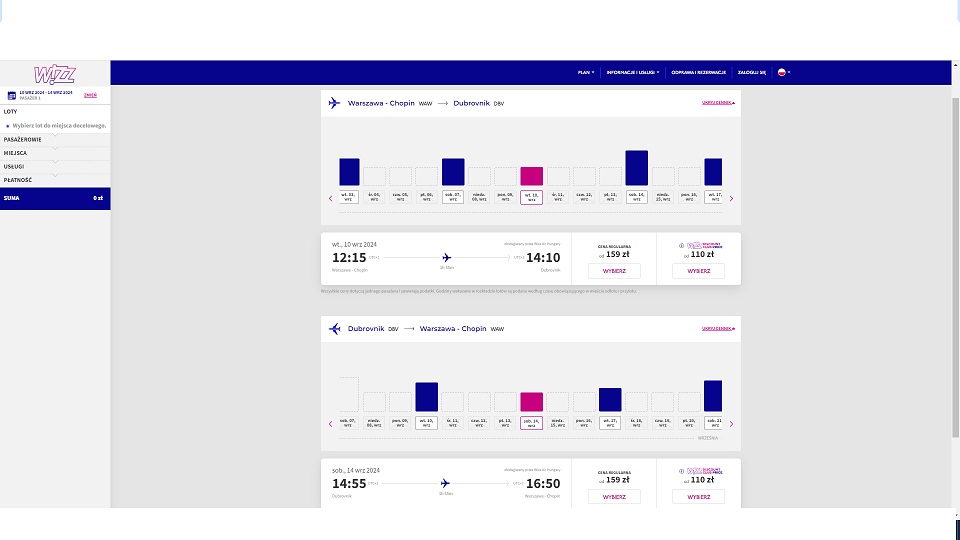Open the Zaloguj się menu item
960x540 pixels.
tap(752, 72)
